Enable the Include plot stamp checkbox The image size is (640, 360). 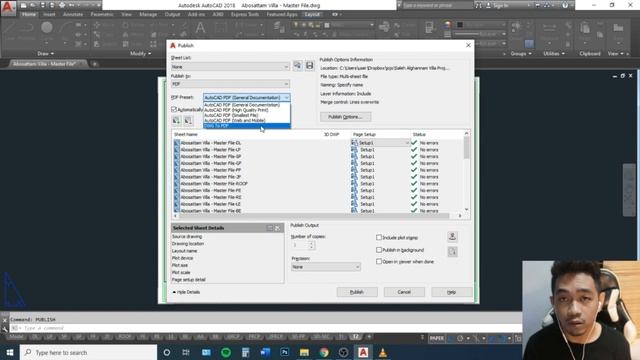coord(379,237)
